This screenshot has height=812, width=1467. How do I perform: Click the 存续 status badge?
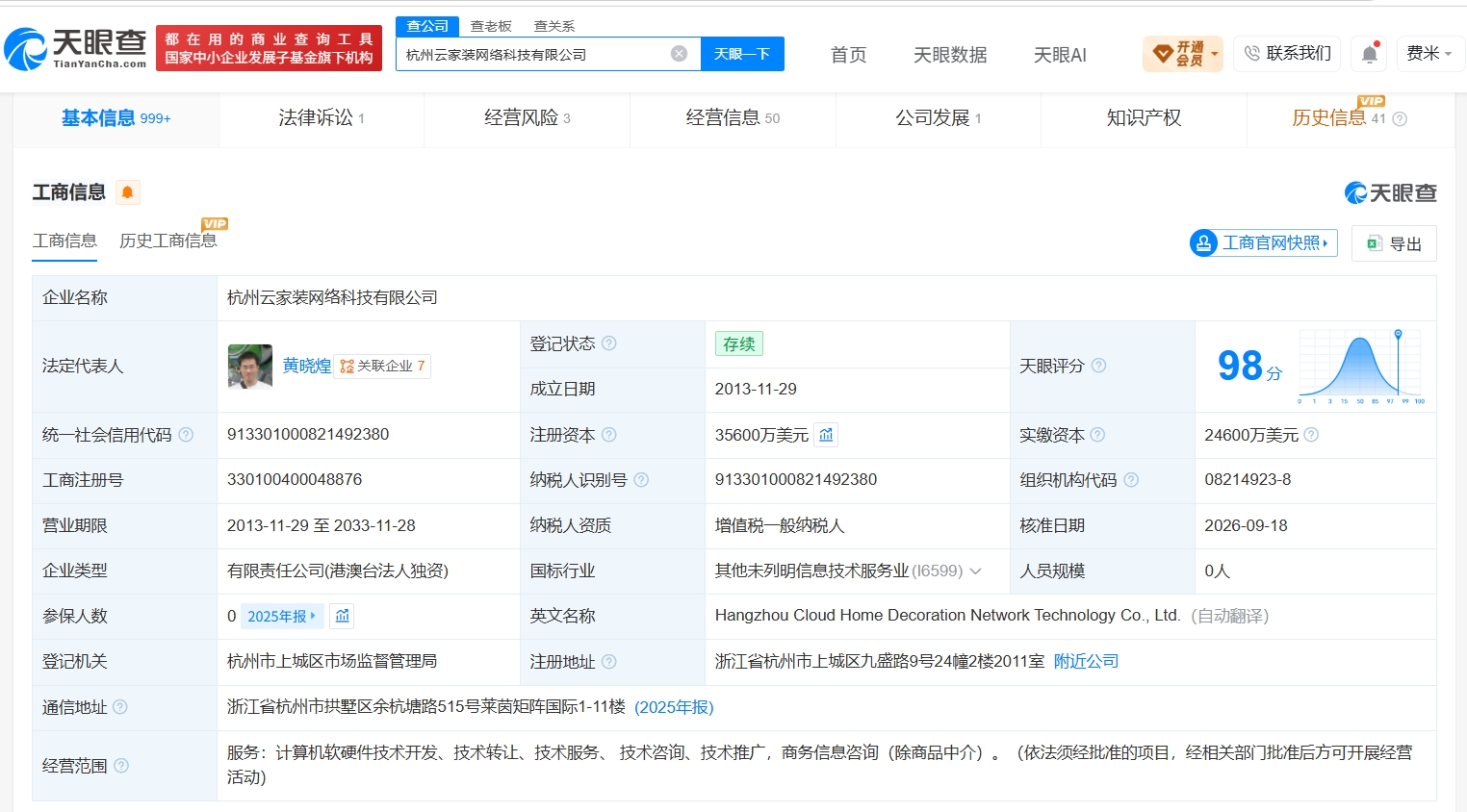tap(739, 343)
